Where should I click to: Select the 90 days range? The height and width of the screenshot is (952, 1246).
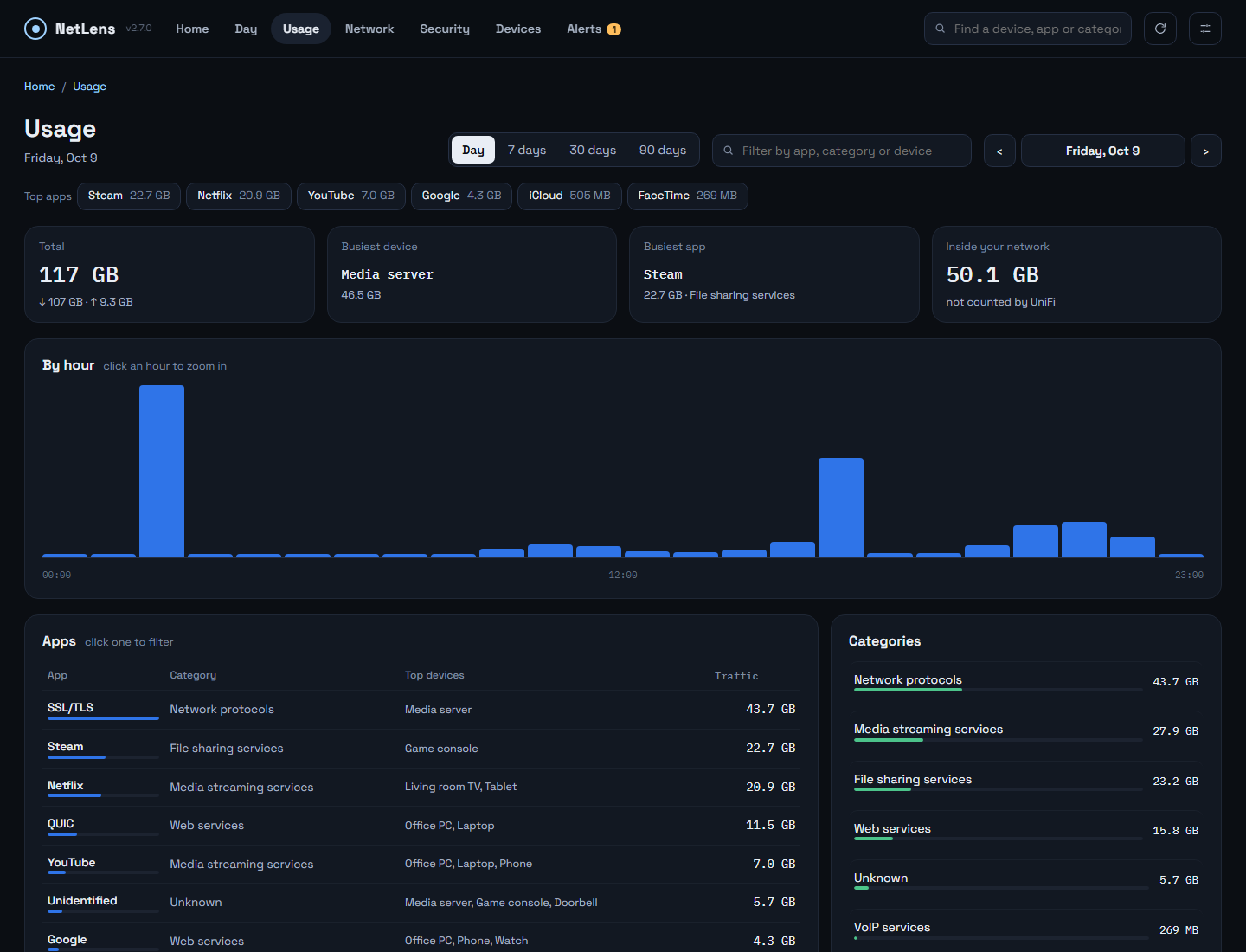coord(663,150)
